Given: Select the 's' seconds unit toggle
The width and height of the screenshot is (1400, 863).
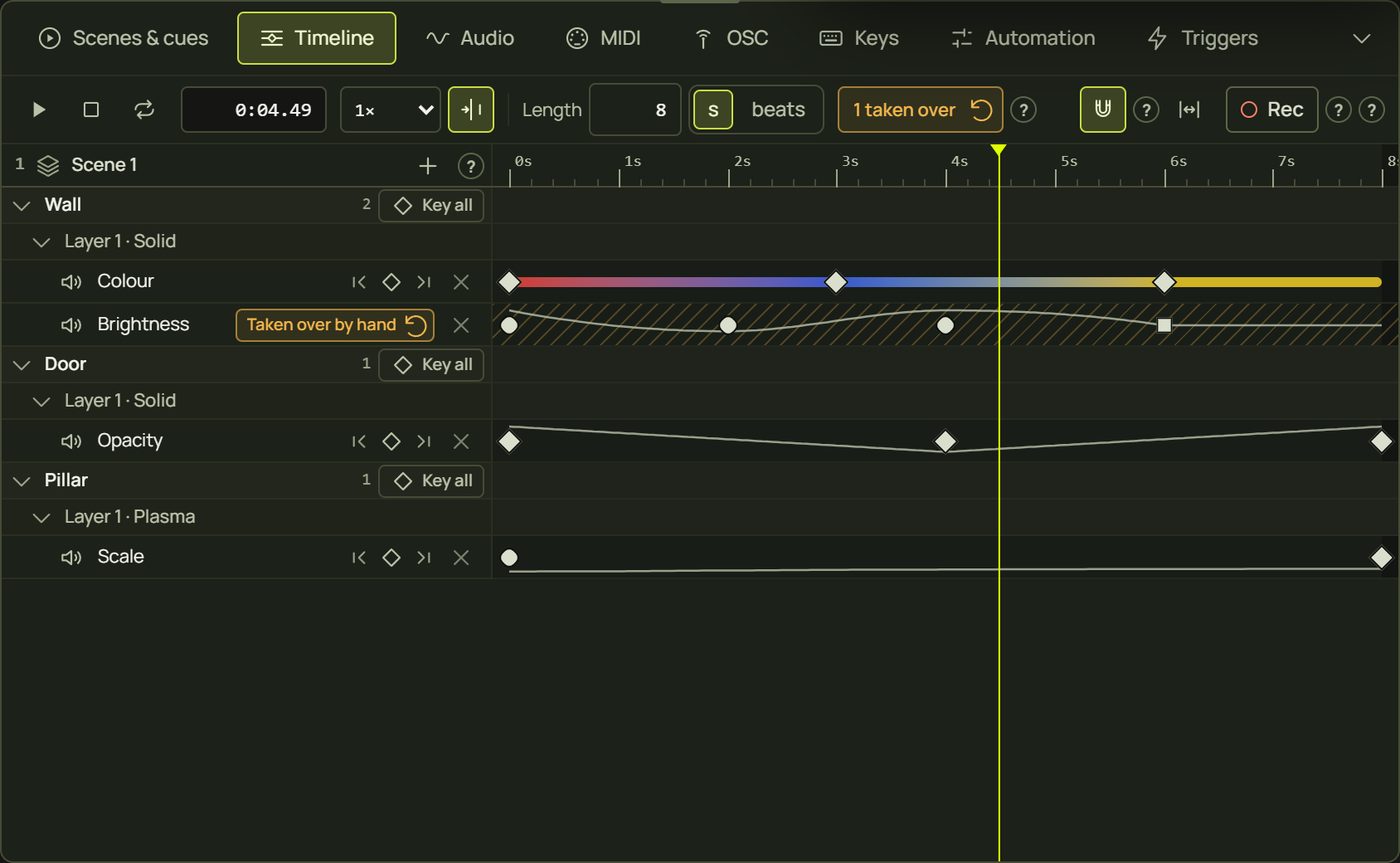Looking at the screenshot, I should coord(713,110).
